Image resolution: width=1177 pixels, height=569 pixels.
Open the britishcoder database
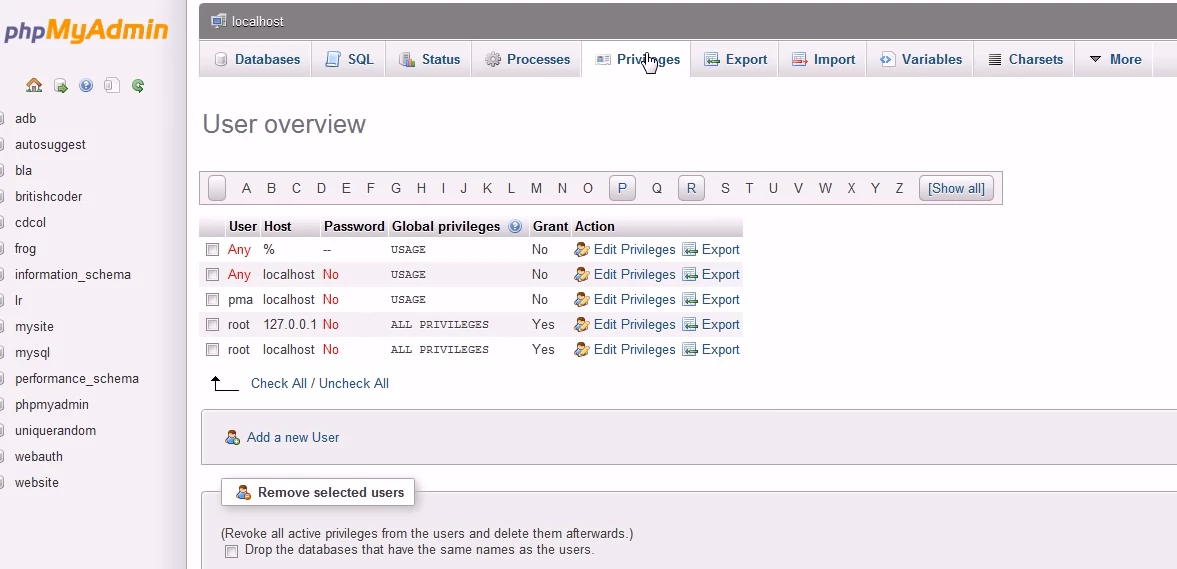49,197
